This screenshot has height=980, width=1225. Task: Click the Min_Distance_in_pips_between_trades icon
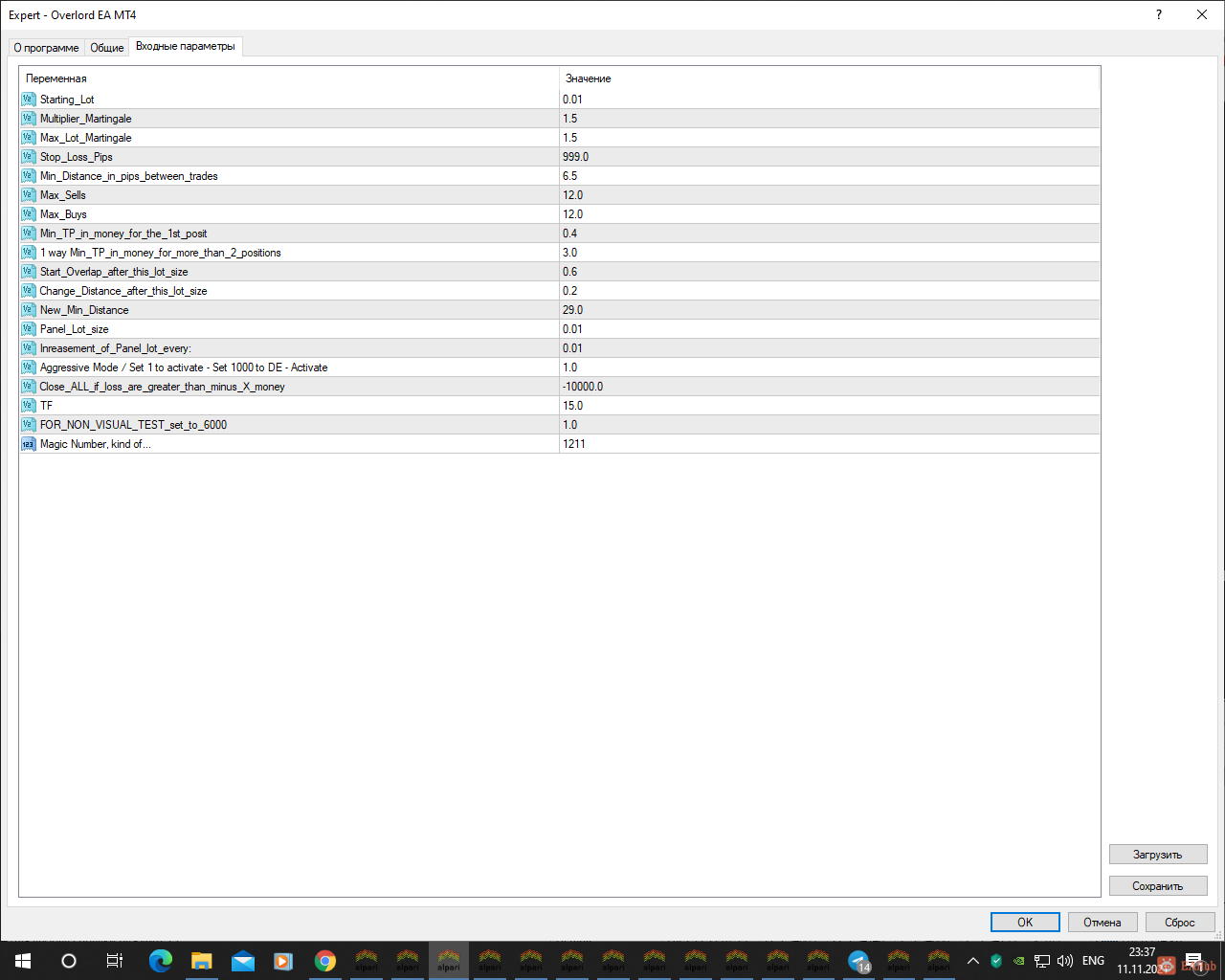point(29,176)
